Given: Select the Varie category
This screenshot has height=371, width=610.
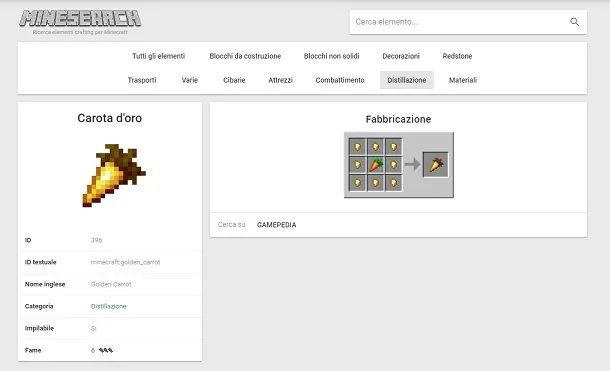Looking at the screenshot, I should [189, 80].
